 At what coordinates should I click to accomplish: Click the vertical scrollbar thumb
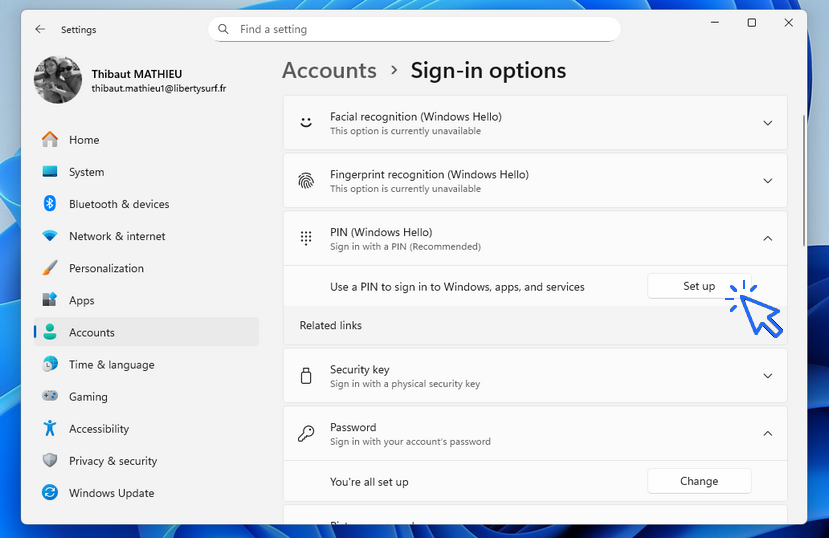pyautogui.click(x=803, y=181)
